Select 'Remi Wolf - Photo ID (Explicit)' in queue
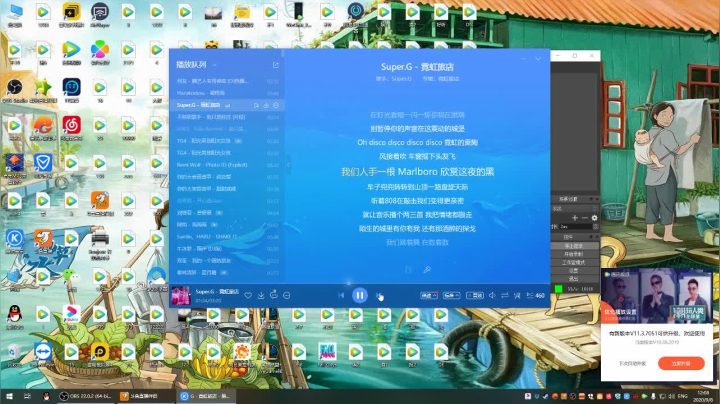Viewport: 720px width, 404px height. 228,165
